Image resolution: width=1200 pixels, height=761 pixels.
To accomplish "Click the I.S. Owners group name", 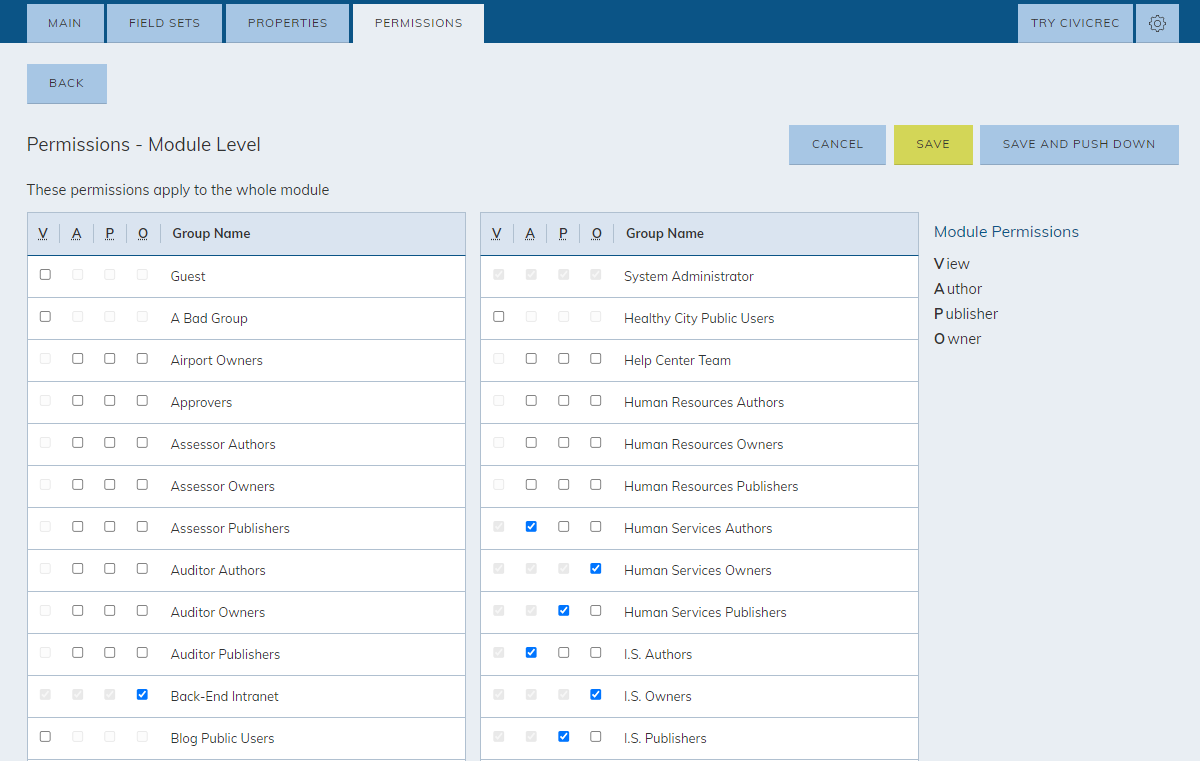I will click(x=658, y=696).
